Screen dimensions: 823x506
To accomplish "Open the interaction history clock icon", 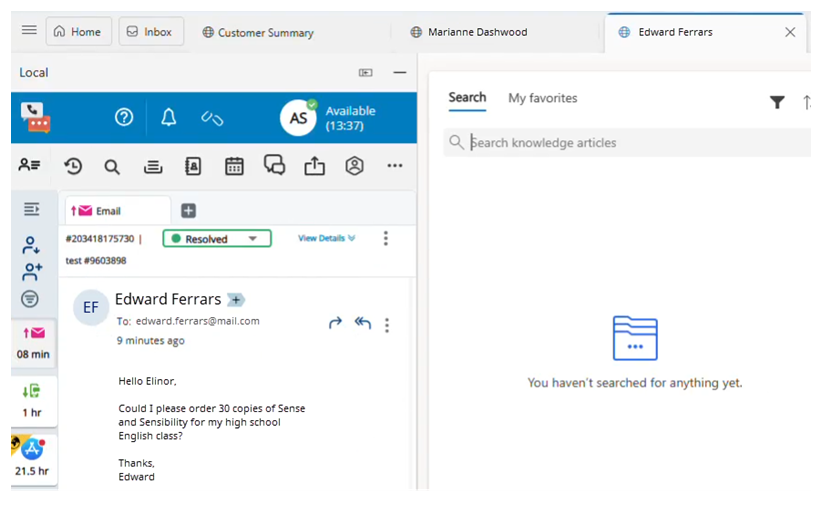I will [73, 167].
